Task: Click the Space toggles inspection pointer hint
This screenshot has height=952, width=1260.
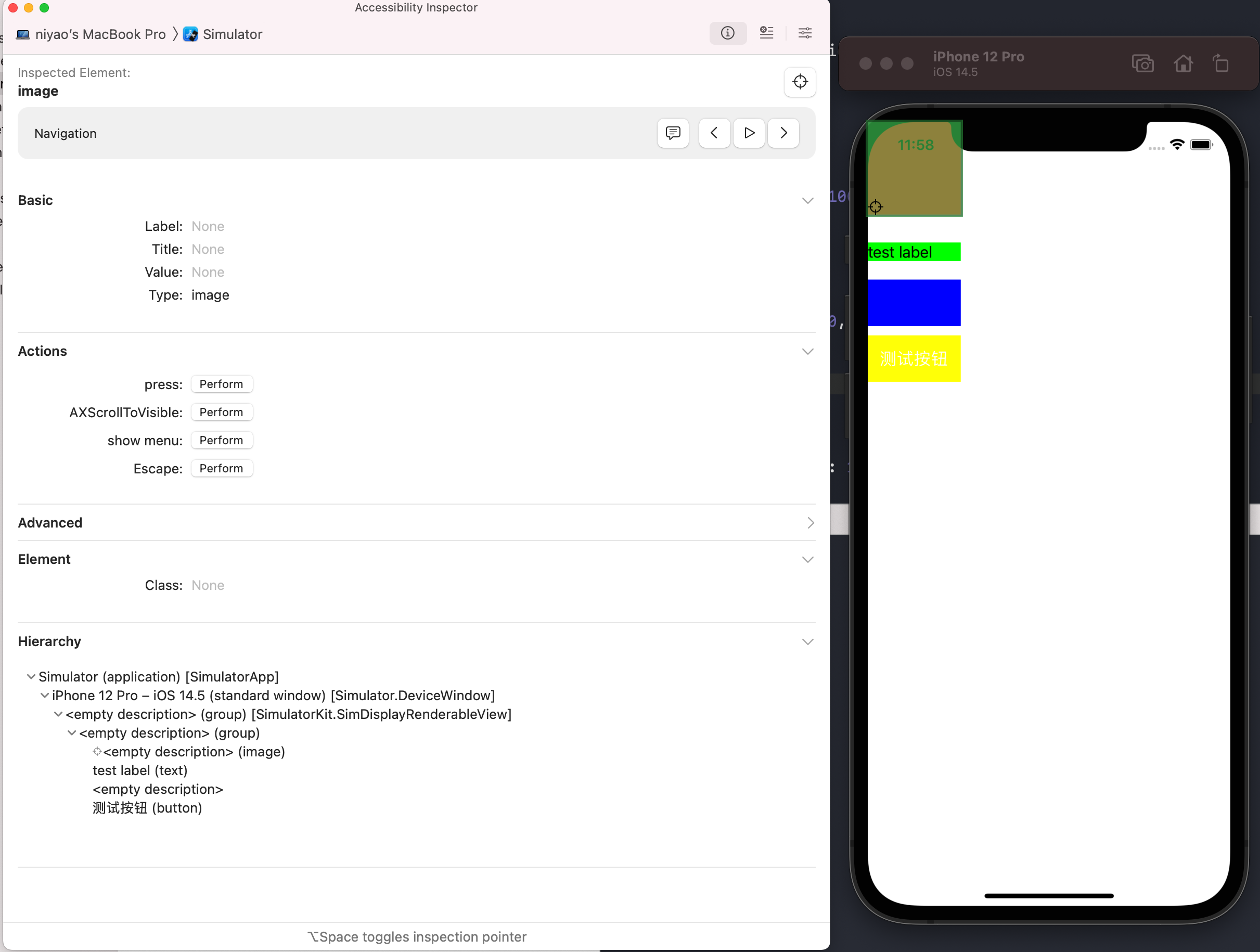Action: pos(416,937)
